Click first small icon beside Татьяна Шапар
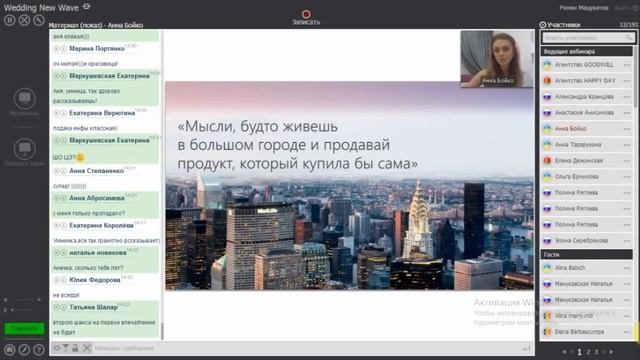This screenshot has width=640, height=360. pos(57,307)
